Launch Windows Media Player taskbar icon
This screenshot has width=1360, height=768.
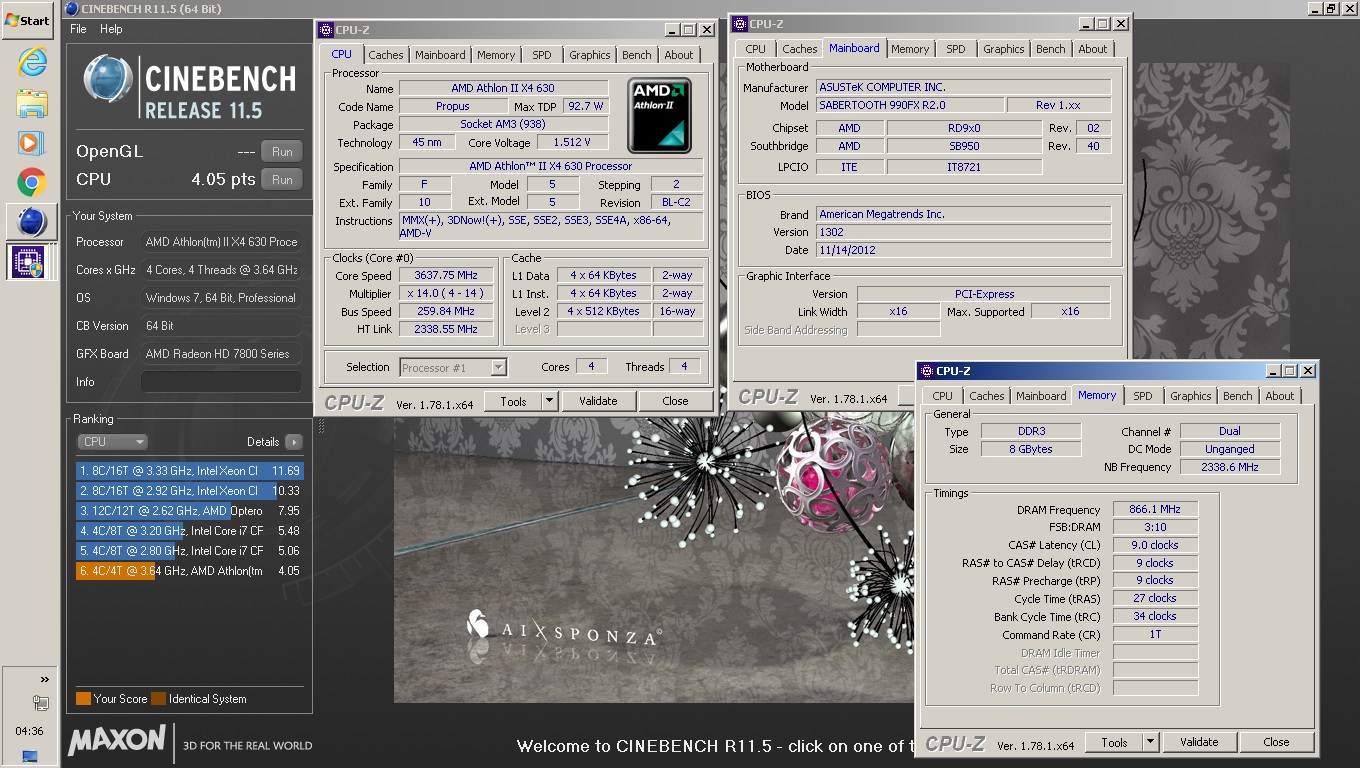pyautogui.click(x=32, y=143)
